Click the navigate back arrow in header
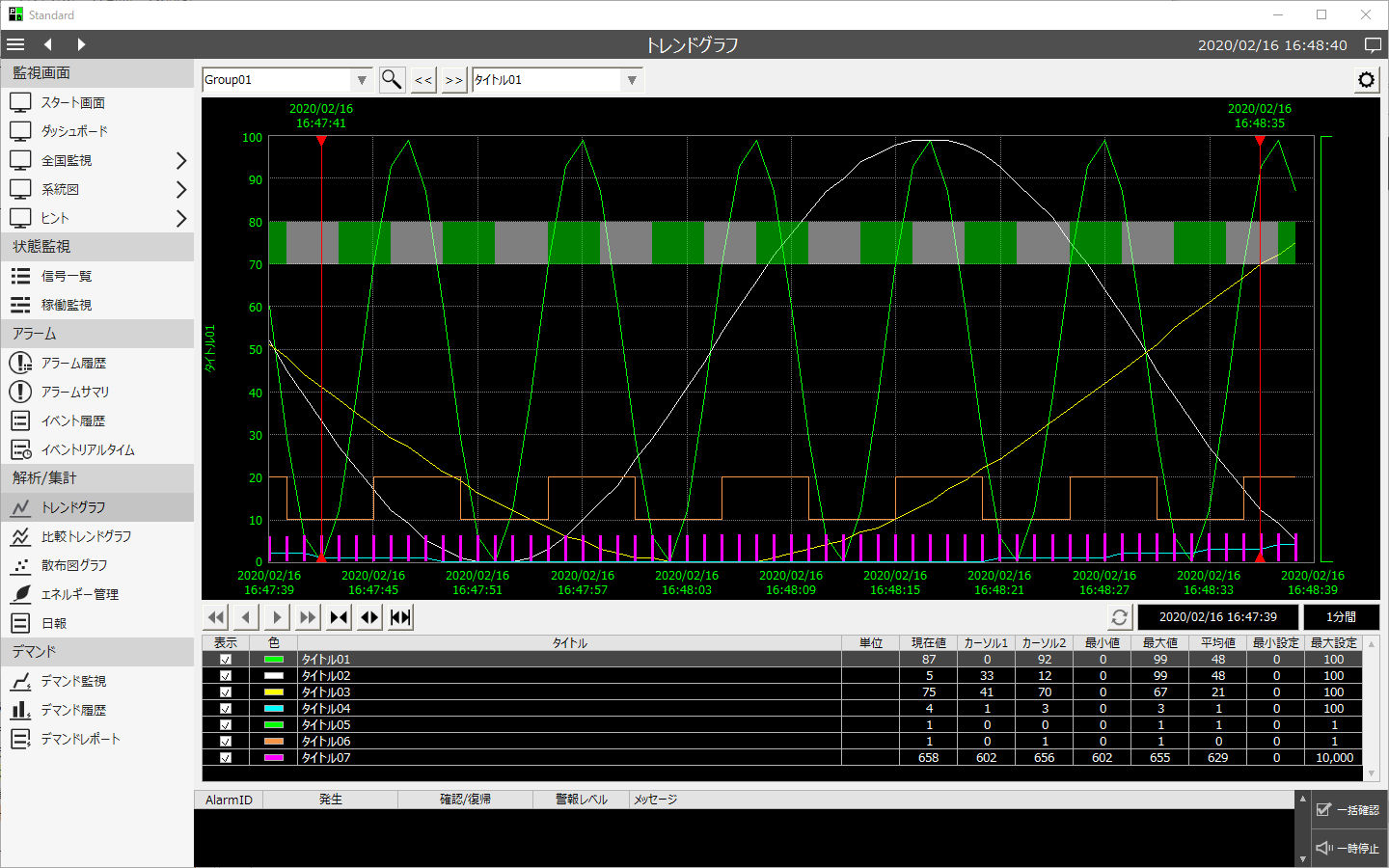1389x868 pixels. (x=47, y=44)
